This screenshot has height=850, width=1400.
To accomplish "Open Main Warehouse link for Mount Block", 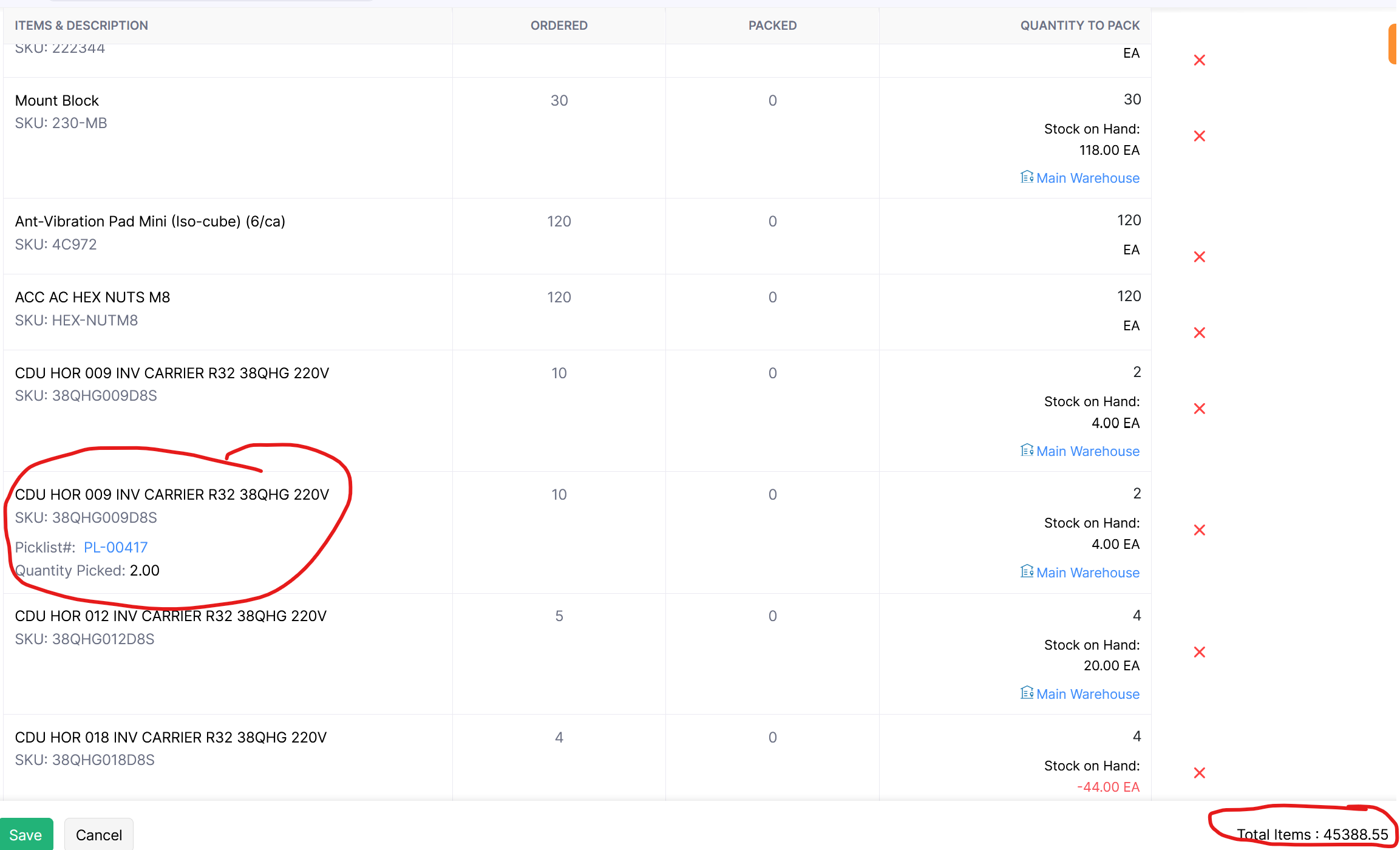I will (1087, 178).
